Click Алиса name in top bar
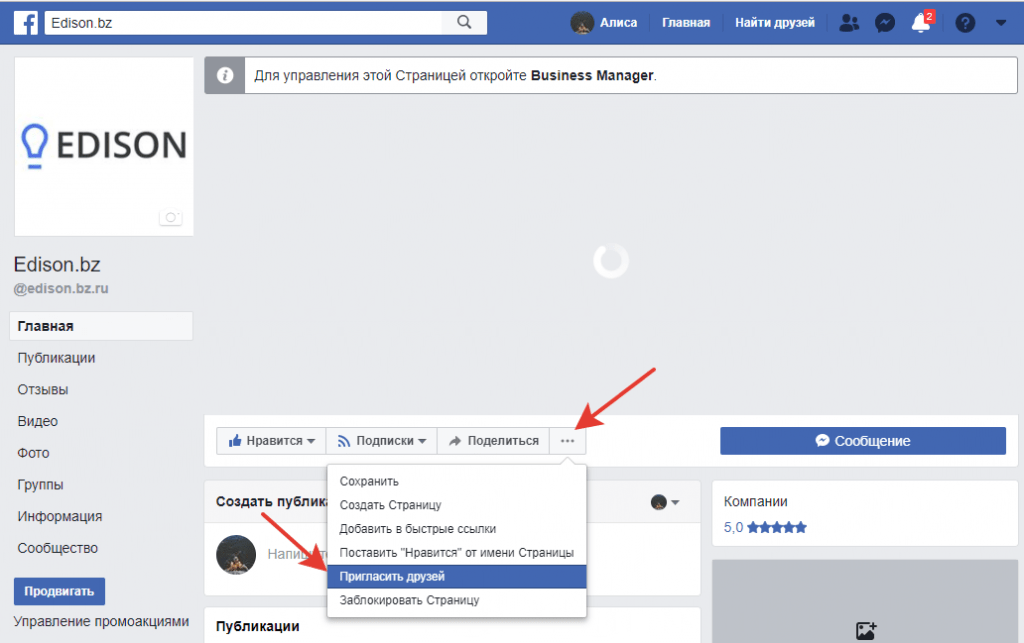Viewport: 1024px width, 643px height. click(618, 23)
